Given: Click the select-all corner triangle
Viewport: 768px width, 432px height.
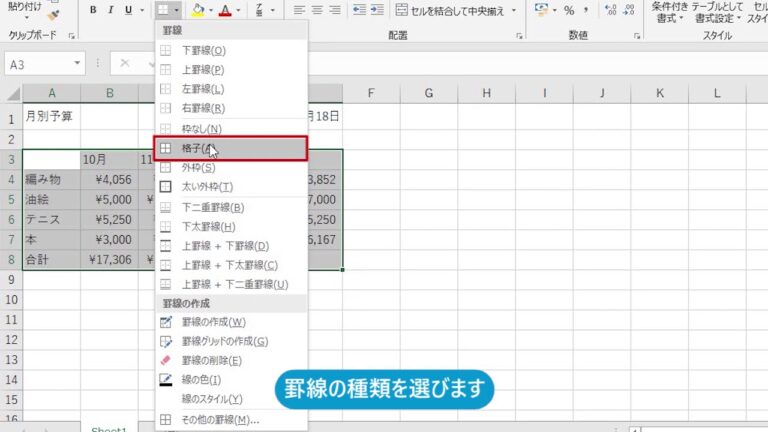Looking at the screenshot, I should pos(13,93).
